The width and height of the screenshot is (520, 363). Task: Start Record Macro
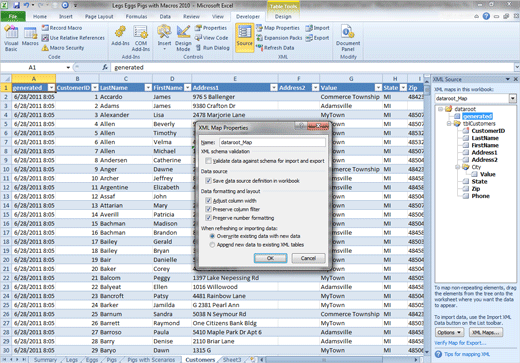click(62, 28)
